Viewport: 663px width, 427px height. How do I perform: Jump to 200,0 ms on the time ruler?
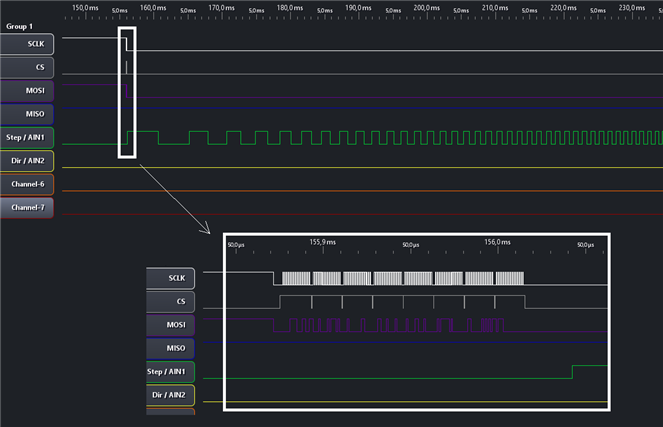[x=425, y=8]
